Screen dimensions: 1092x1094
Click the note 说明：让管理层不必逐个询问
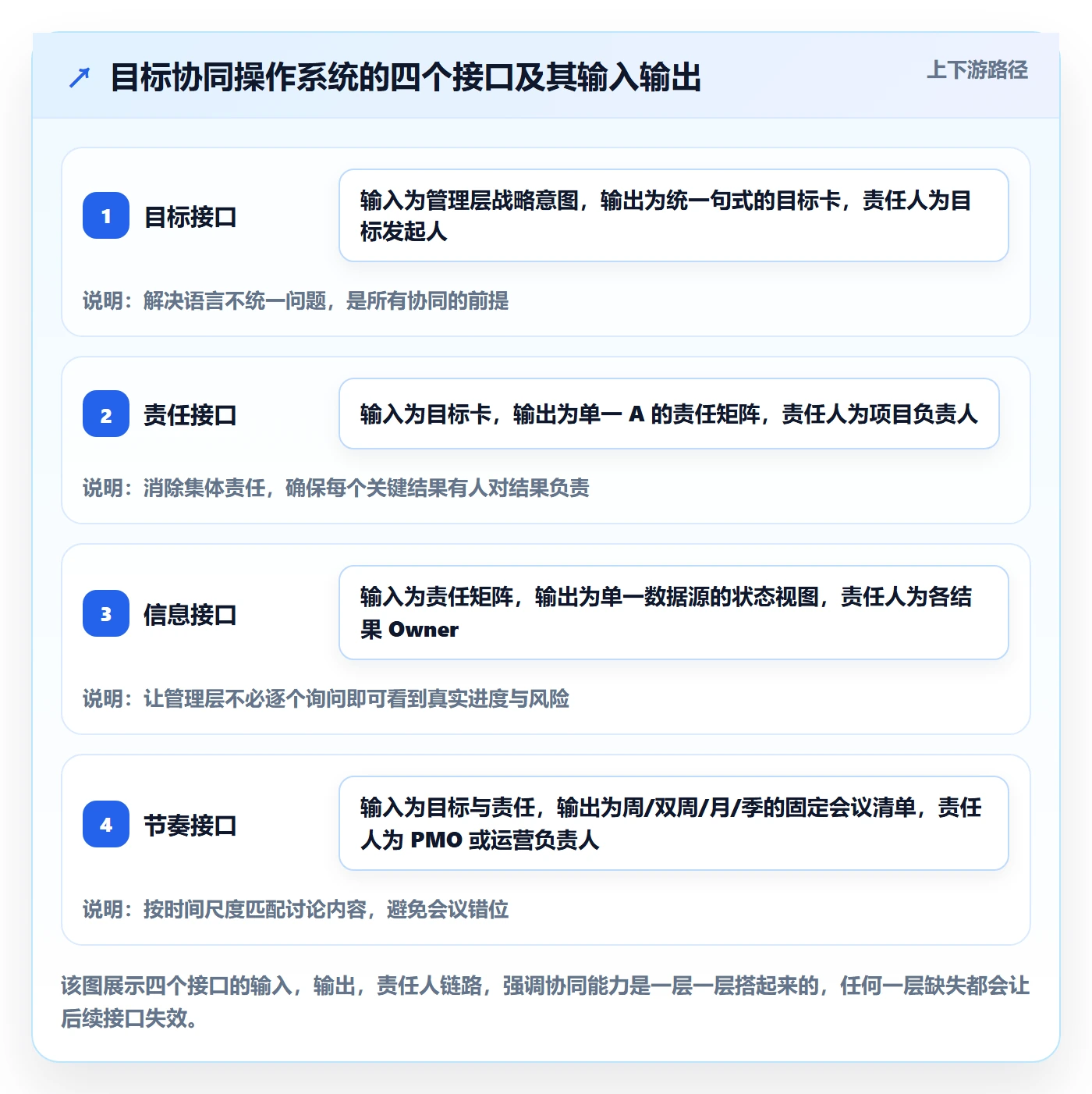pyautogui.click(x=326, y=698)
